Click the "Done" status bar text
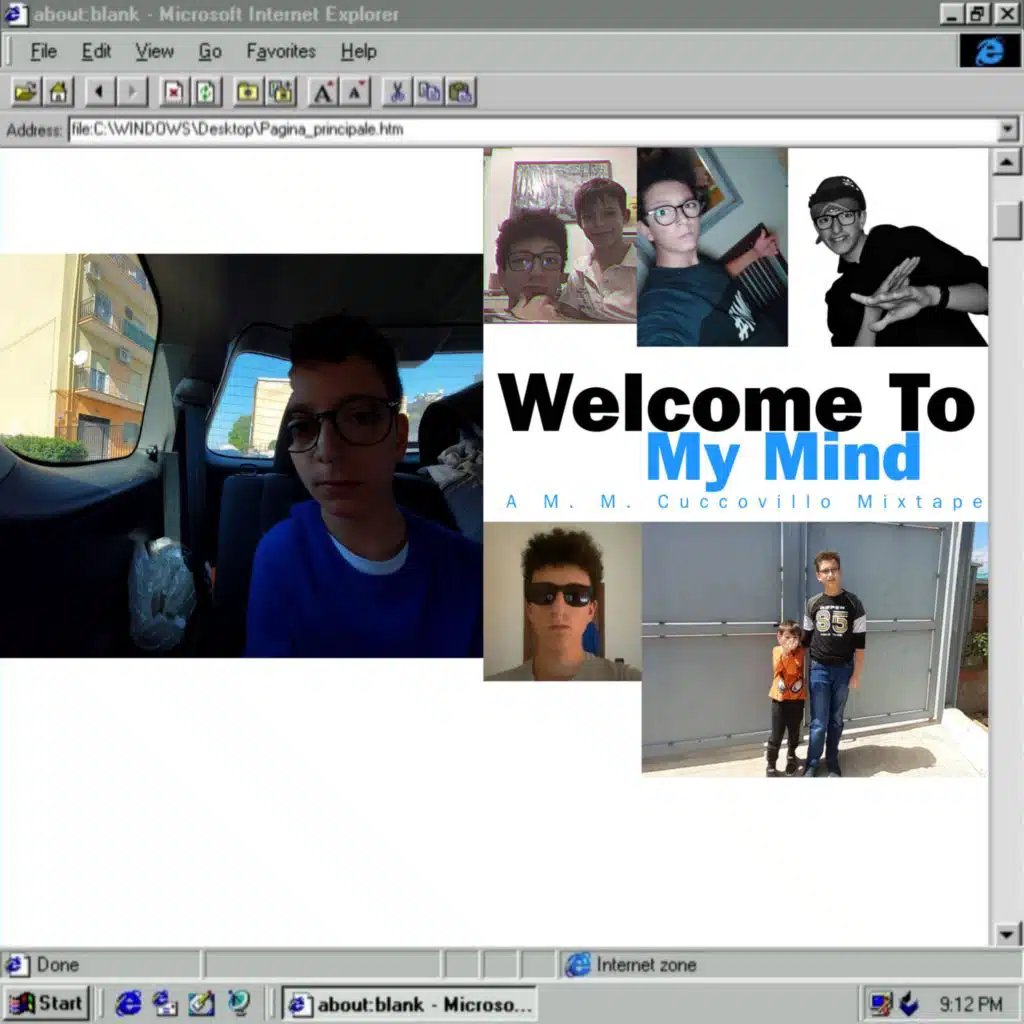The width and height of the screenshot is (1024, 1024). coord(57,965)
